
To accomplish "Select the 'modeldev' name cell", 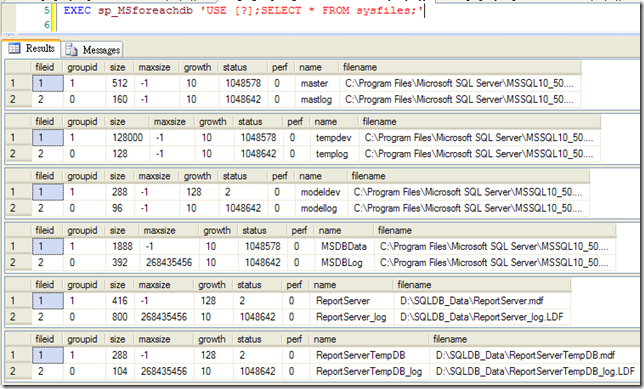I will [322, 192].
